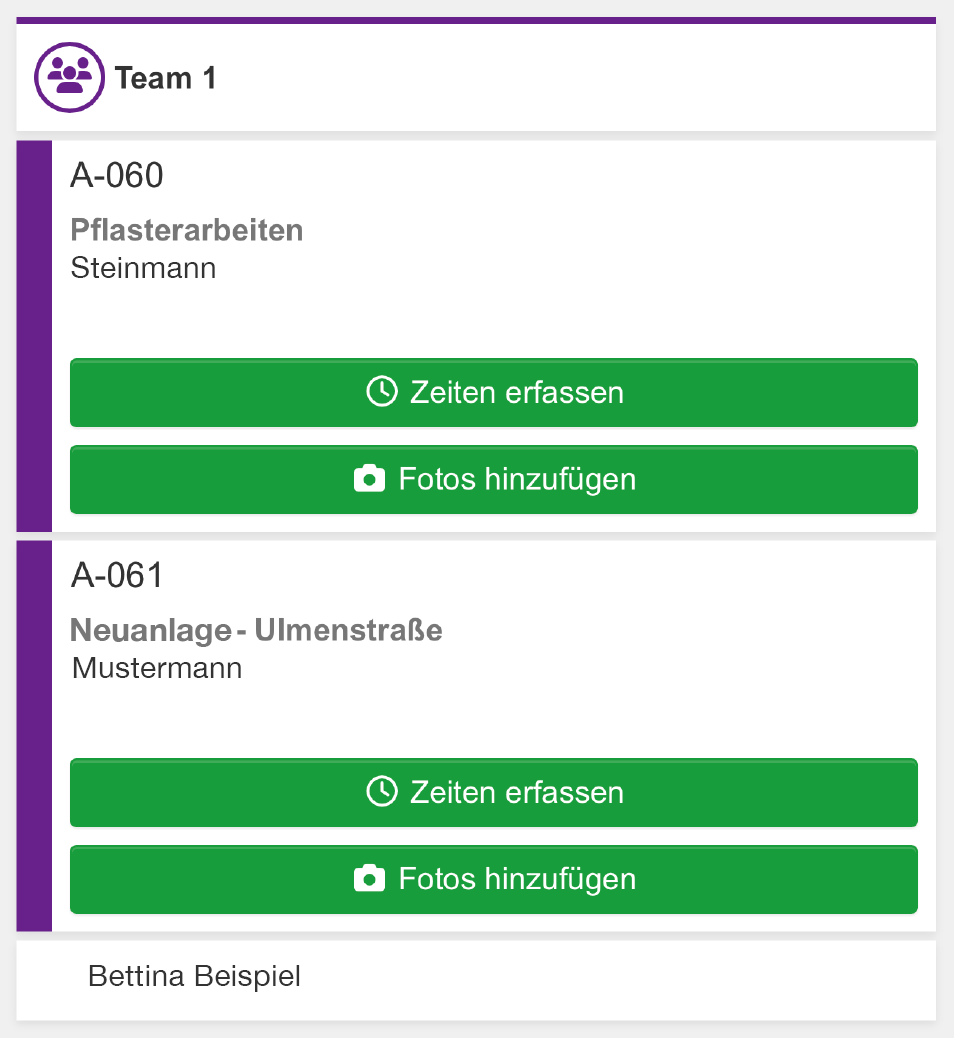Click the camera icon in A-061 card
954x1038 pixels.
(369, 878)
